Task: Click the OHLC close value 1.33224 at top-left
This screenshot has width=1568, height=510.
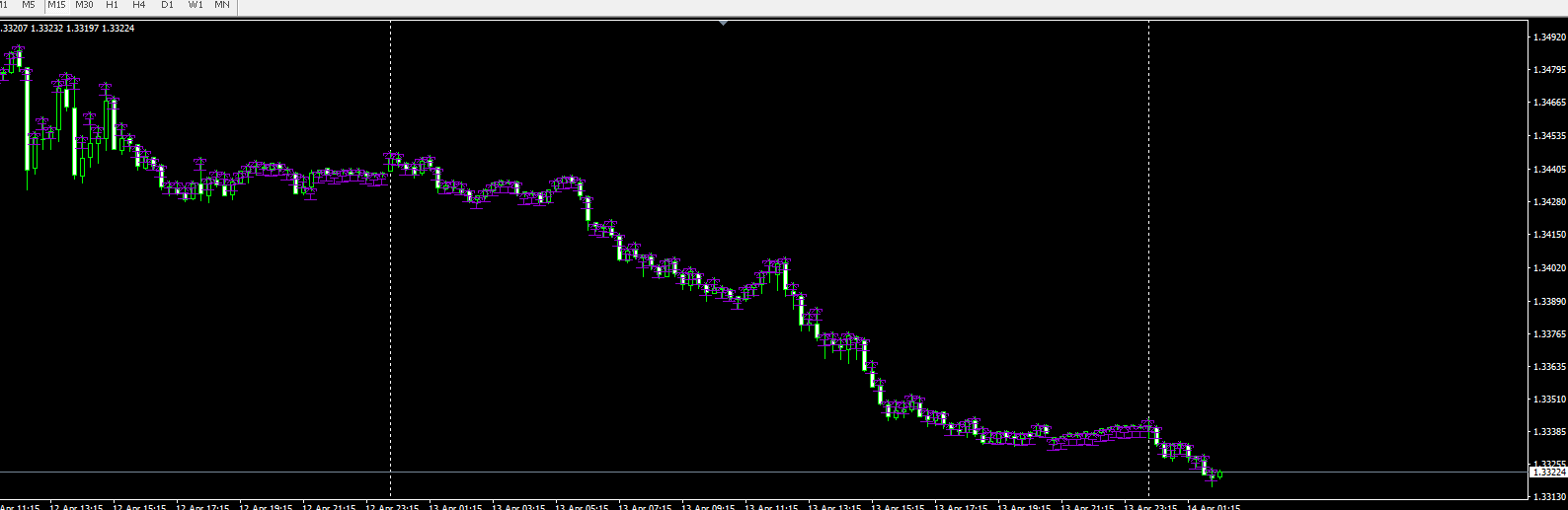Action: click(117, 28)
